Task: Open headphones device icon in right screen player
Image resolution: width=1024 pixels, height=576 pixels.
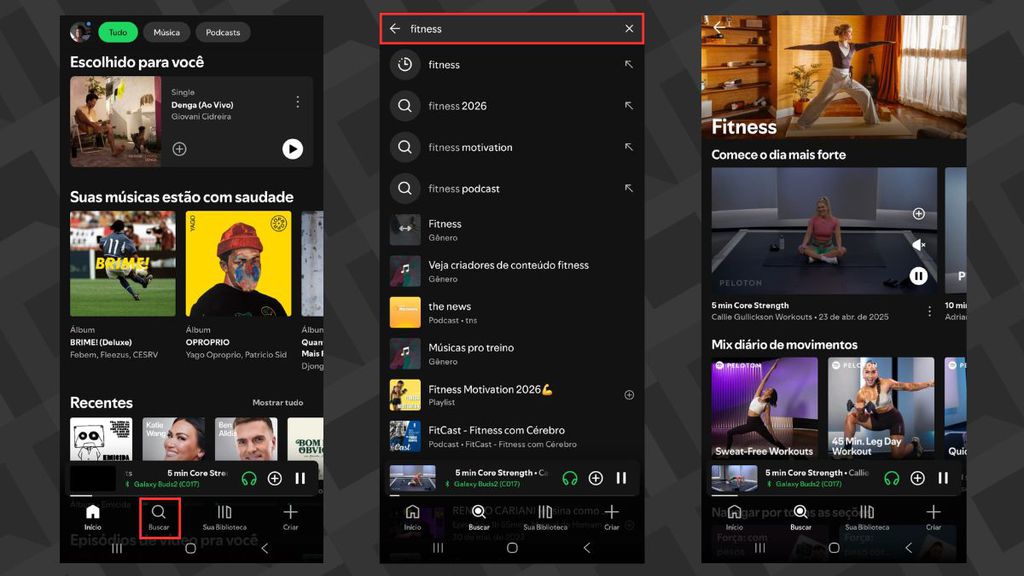Action: click(891, 479)
